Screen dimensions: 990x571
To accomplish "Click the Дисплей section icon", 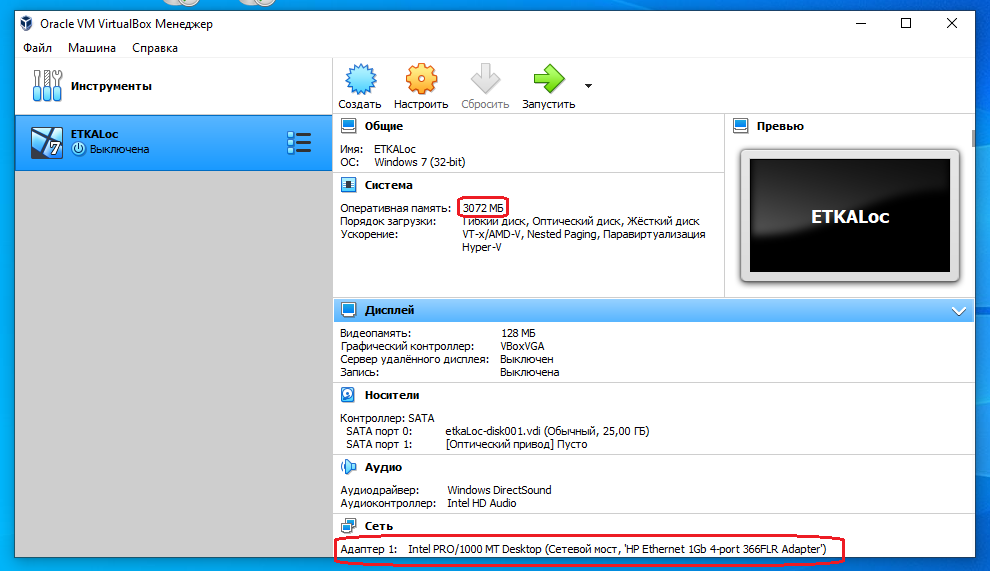I will click(349, 310).
